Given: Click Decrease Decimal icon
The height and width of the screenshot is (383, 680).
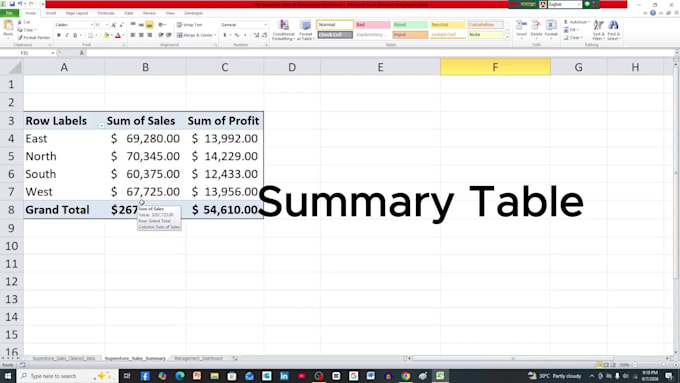Looking at the screenshot, I should coord(264,35).
